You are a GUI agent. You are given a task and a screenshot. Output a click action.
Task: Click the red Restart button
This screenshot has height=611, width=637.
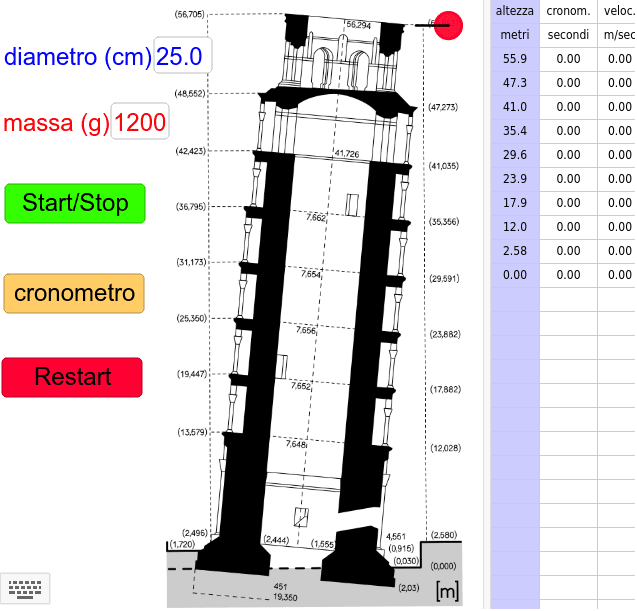(72, 377)
